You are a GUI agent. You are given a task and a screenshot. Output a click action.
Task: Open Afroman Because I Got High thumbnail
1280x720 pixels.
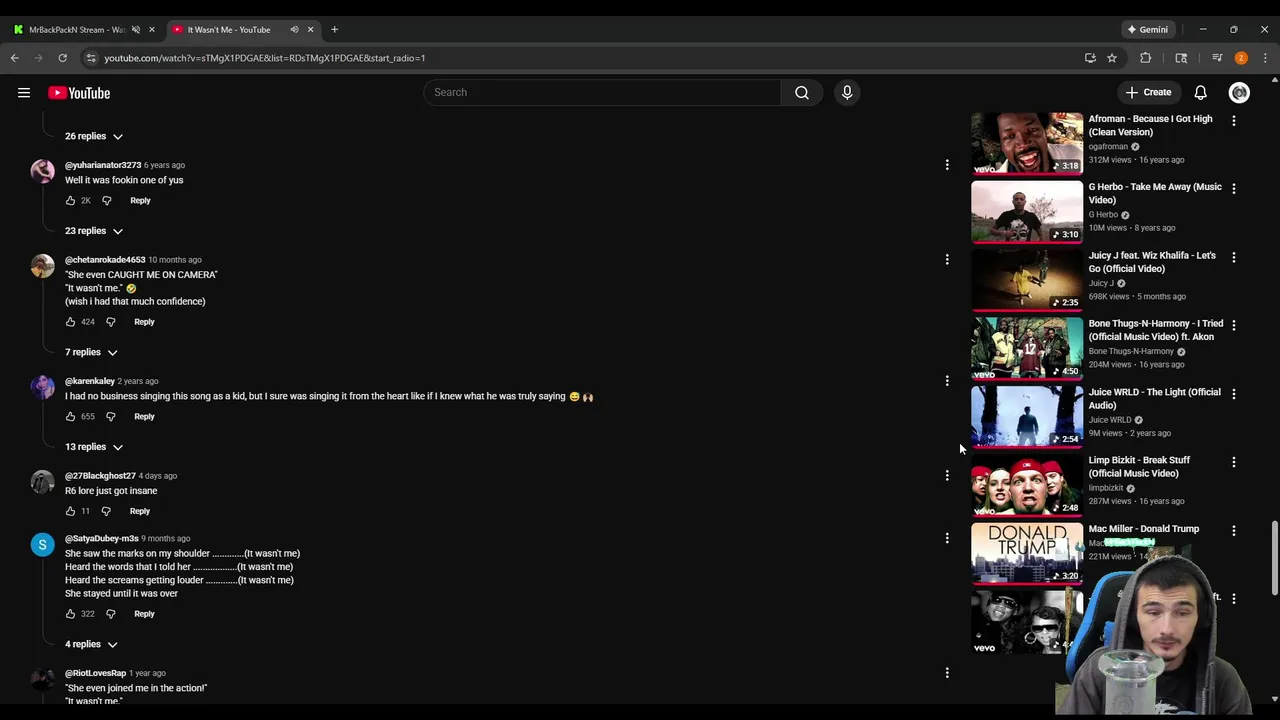1027,143
